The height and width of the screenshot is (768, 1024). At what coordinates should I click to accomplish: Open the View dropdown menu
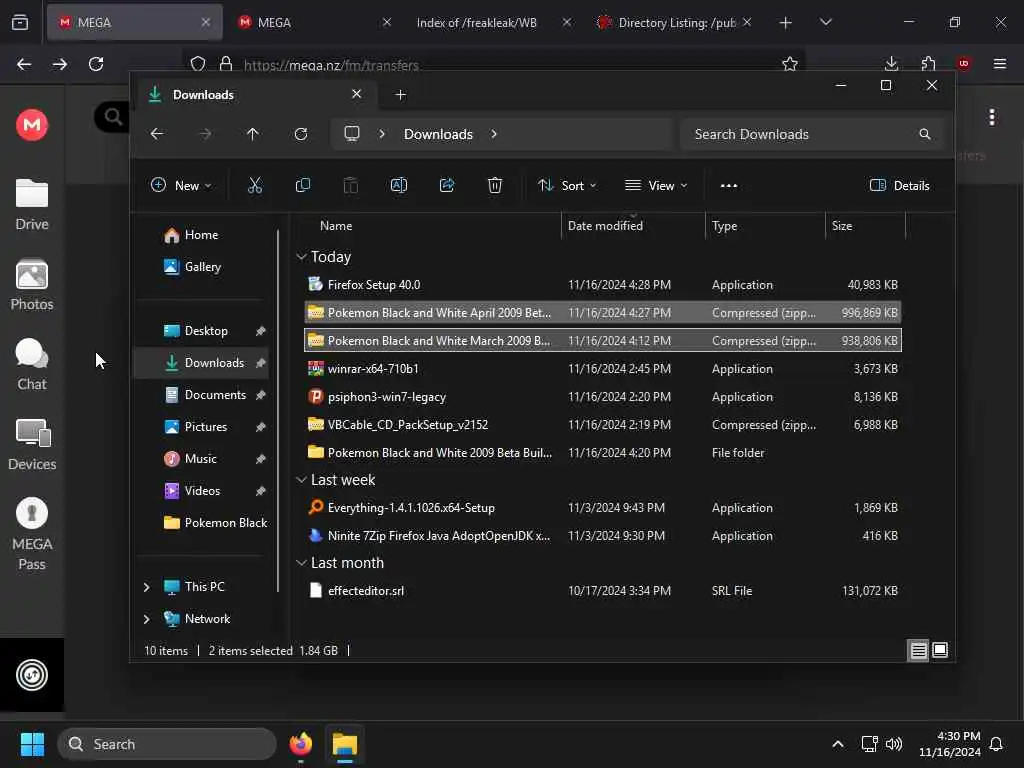pyautogui.click(x=656, y=185)
